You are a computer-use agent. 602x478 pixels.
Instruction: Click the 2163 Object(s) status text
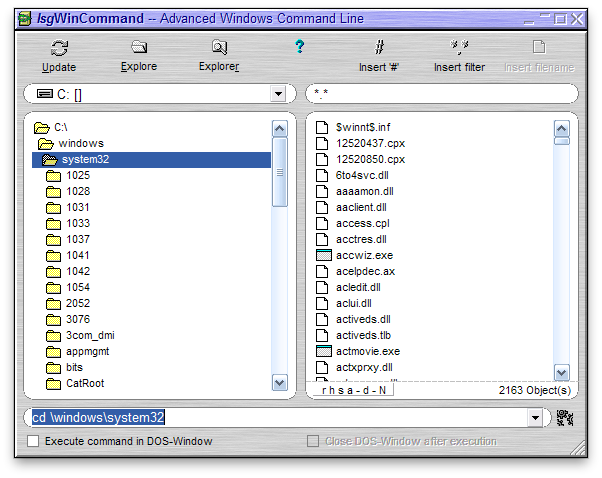535,390
